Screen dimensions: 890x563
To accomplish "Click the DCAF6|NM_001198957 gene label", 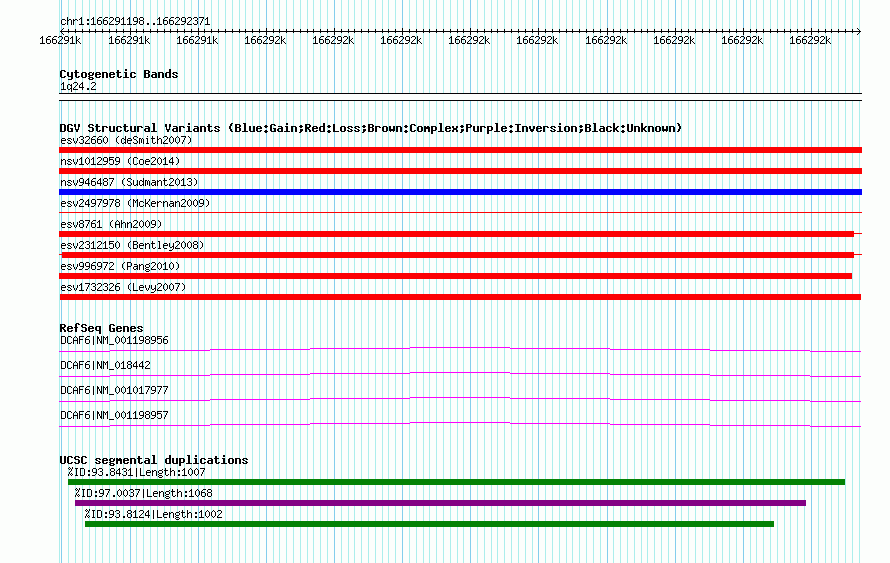I will point(114,415).
